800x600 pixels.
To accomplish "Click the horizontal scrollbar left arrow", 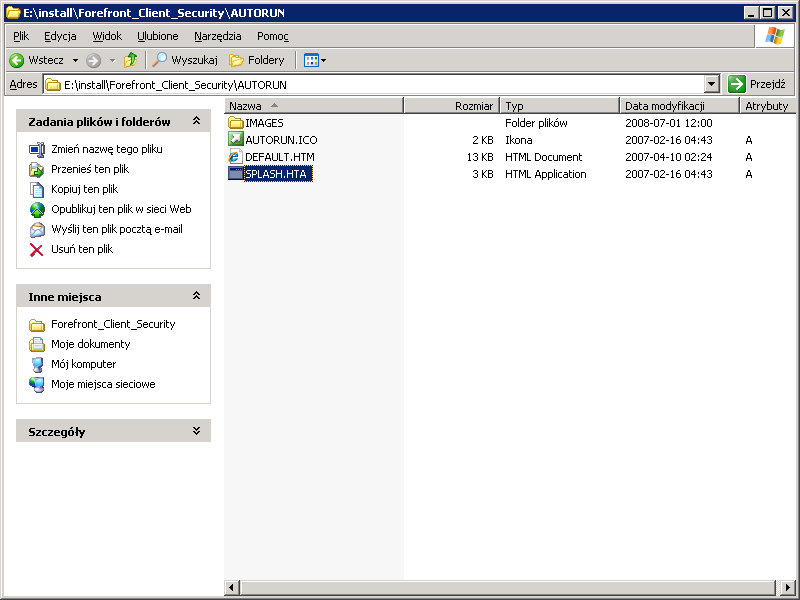I will tap(232, 587).
